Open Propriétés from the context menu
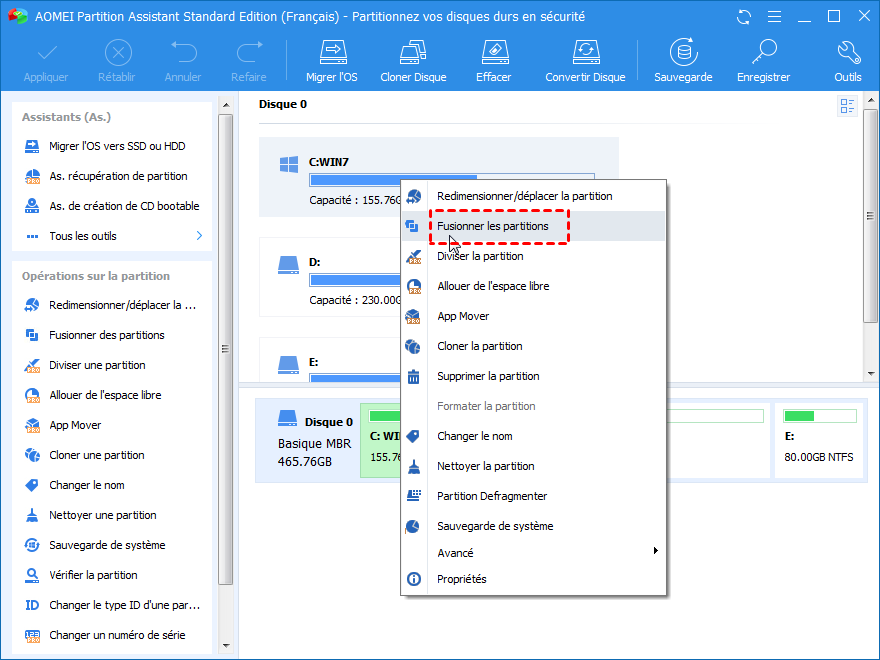This screenshot has height=660, width=880. pyautogui.click(x=533, y=579)
